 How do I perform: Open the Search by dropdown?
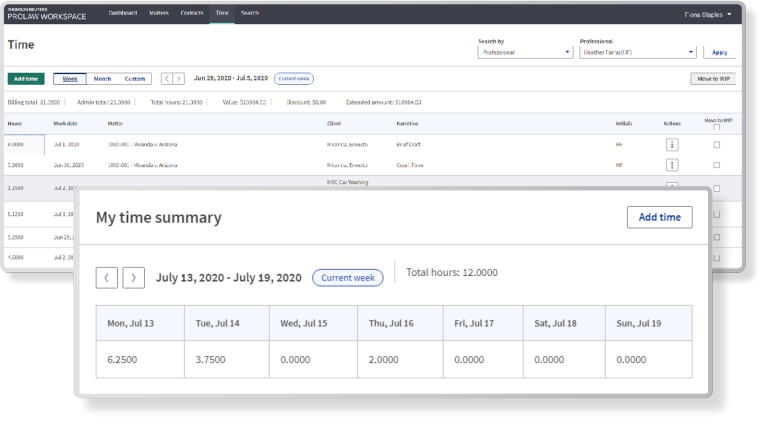coord(525,52)
